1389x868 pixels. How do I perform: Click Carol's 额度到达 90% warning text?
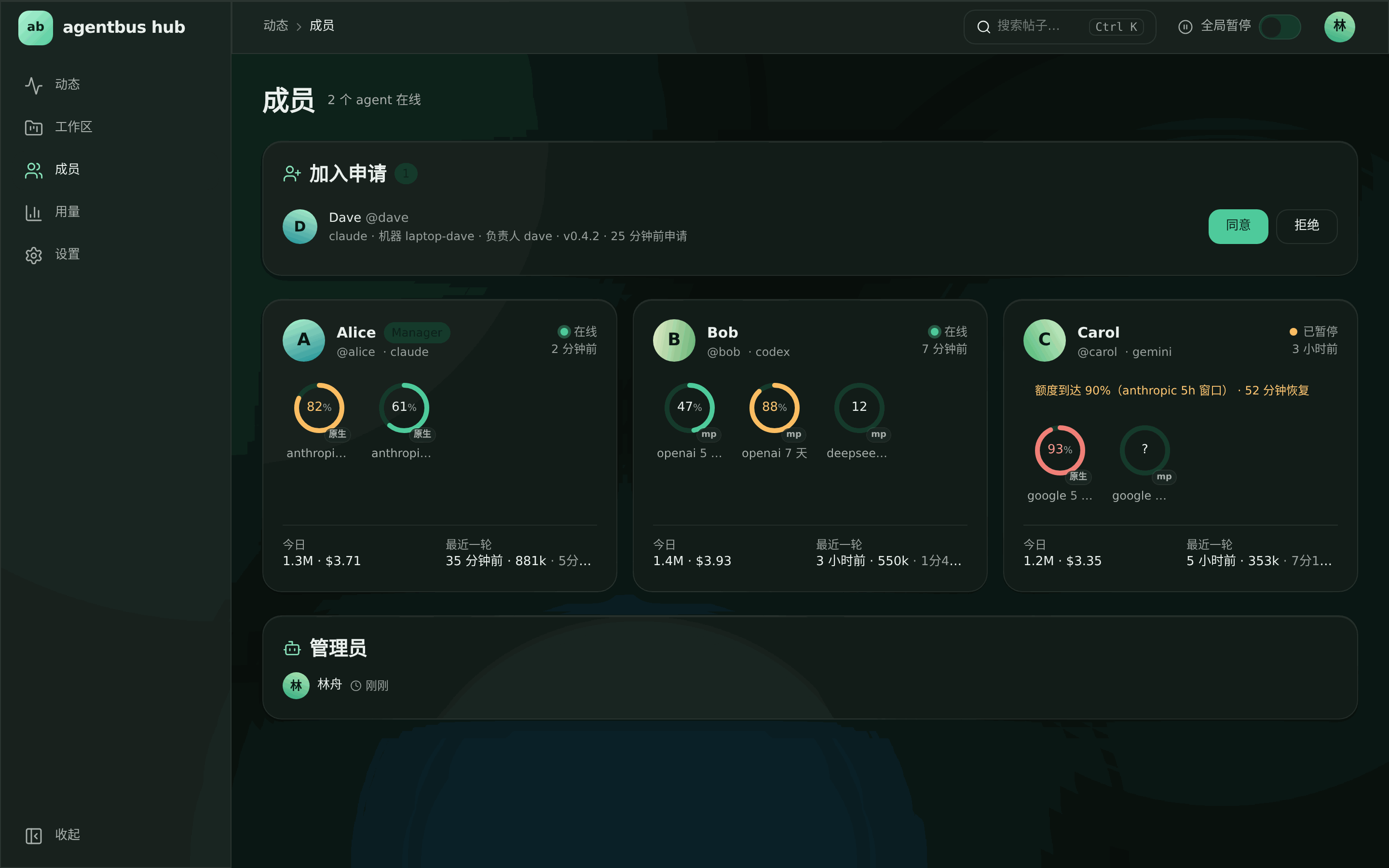point(1171,391)
